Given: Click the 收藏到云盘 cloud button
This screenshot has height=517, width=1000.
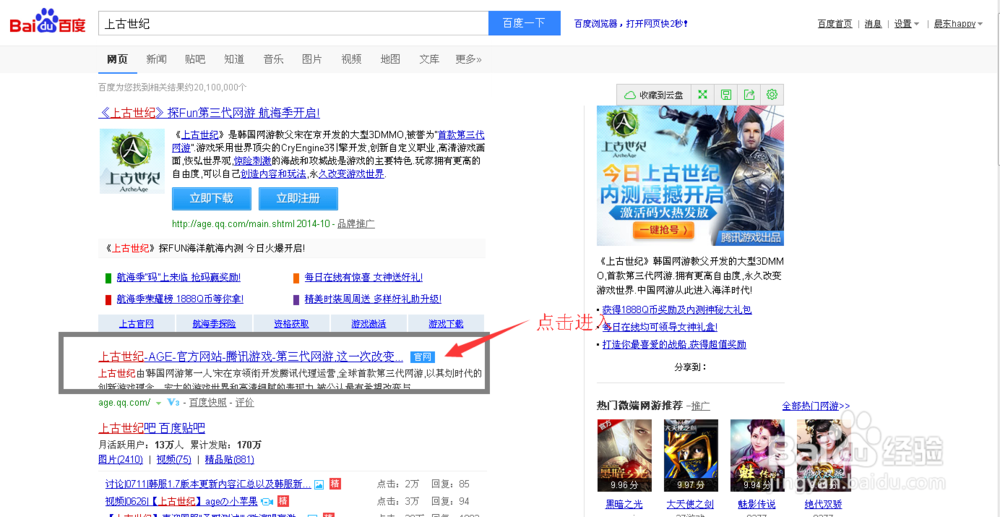Looking at the screenshot, I should (653, 94).
